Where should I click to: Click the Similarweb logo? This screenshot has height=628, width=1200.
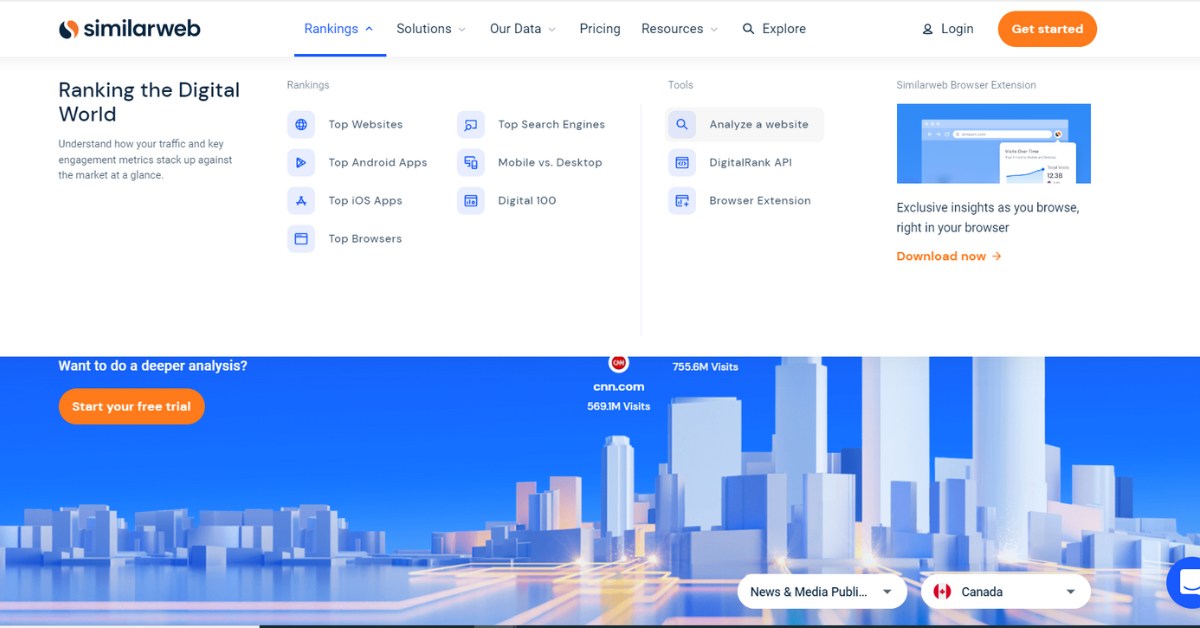click(129, 29)
